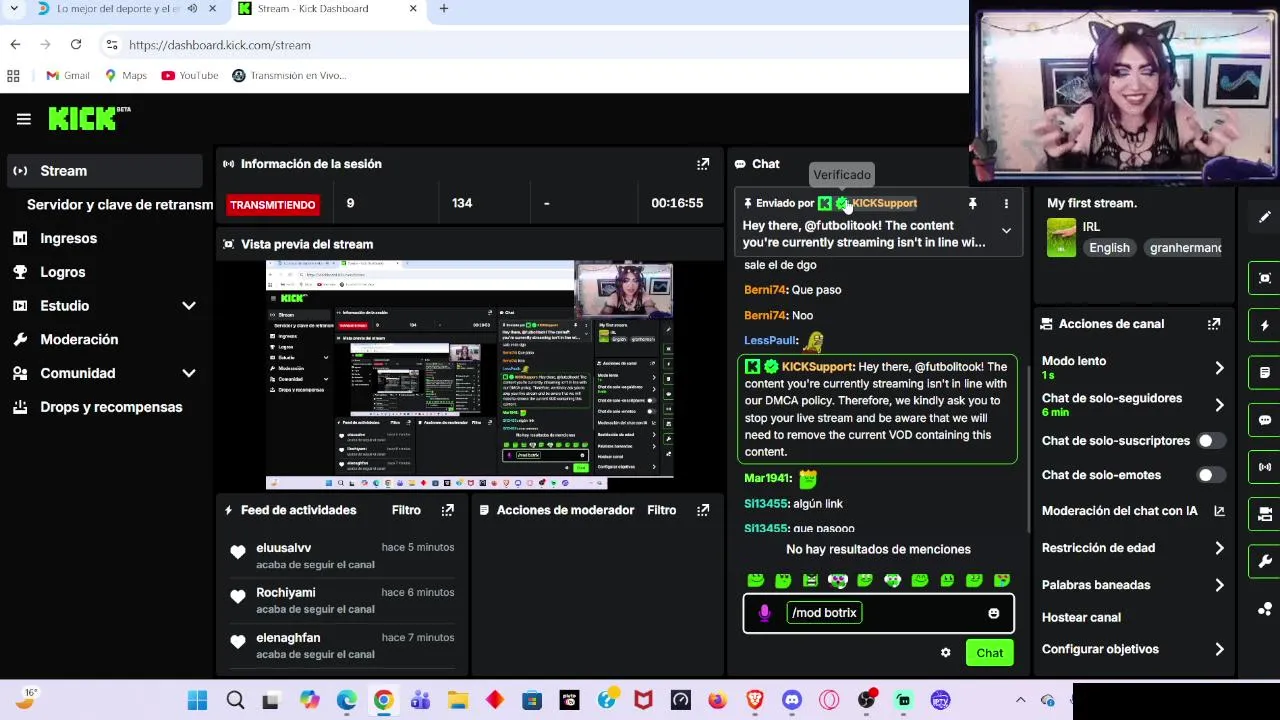Open Filtro on Acciones de moderador
Image resolution: width=1280 pixels, height=720 pixels.
(x=661, y=510)
